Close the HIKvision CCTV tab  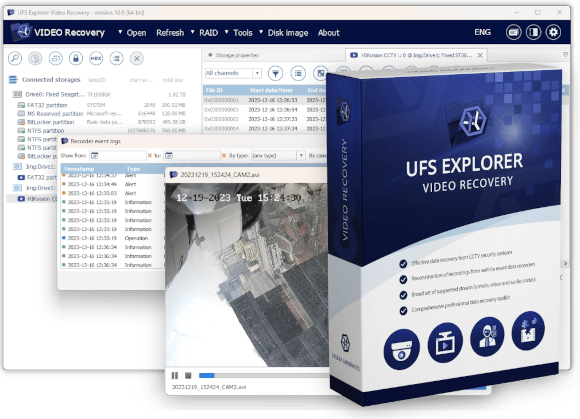480,55
